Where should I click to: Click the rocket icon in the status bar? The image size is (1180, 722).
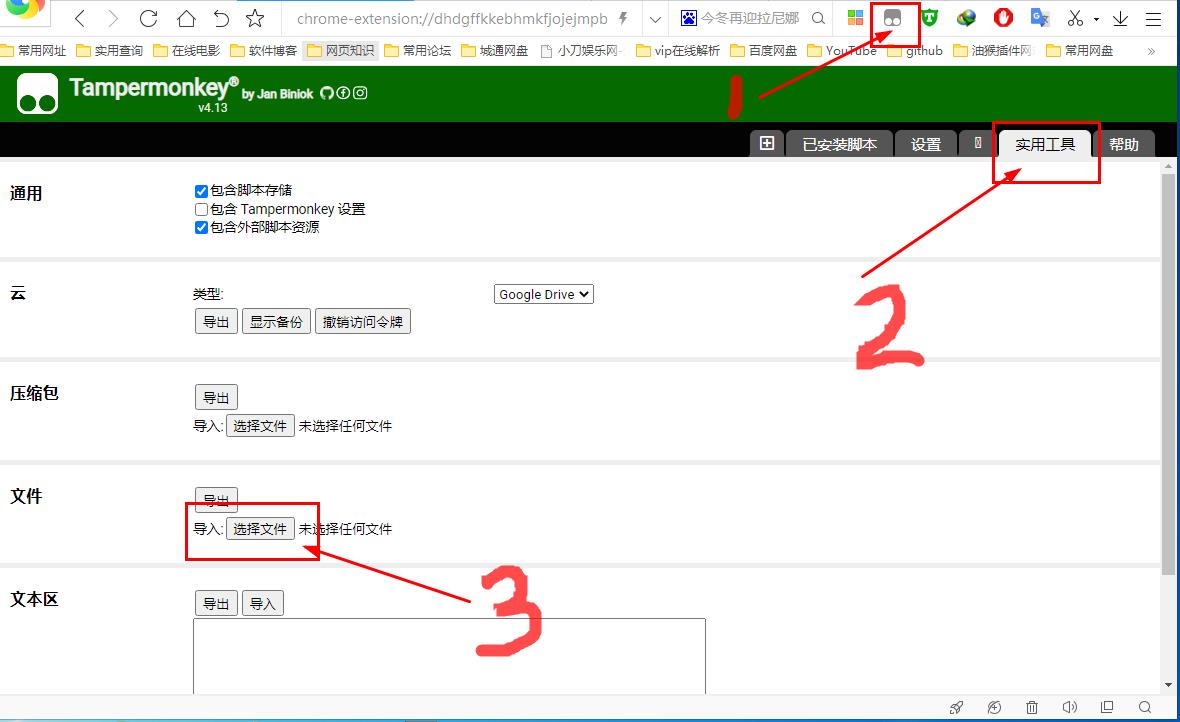point(956,708)
